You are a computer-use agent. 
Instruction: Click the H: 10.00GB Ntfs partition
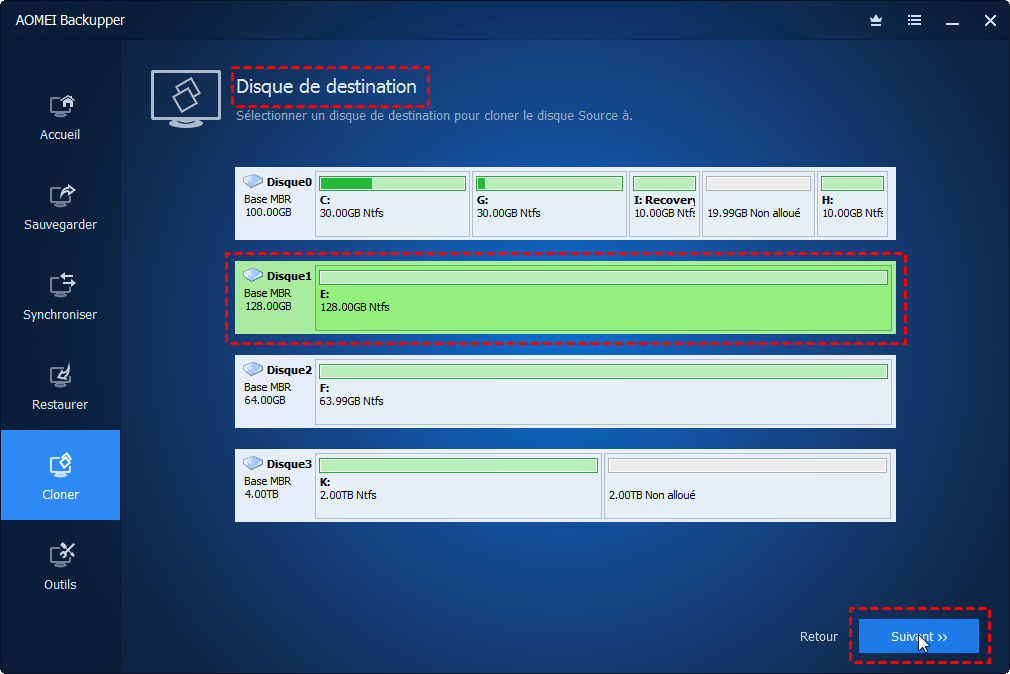(x=852, y=204)
